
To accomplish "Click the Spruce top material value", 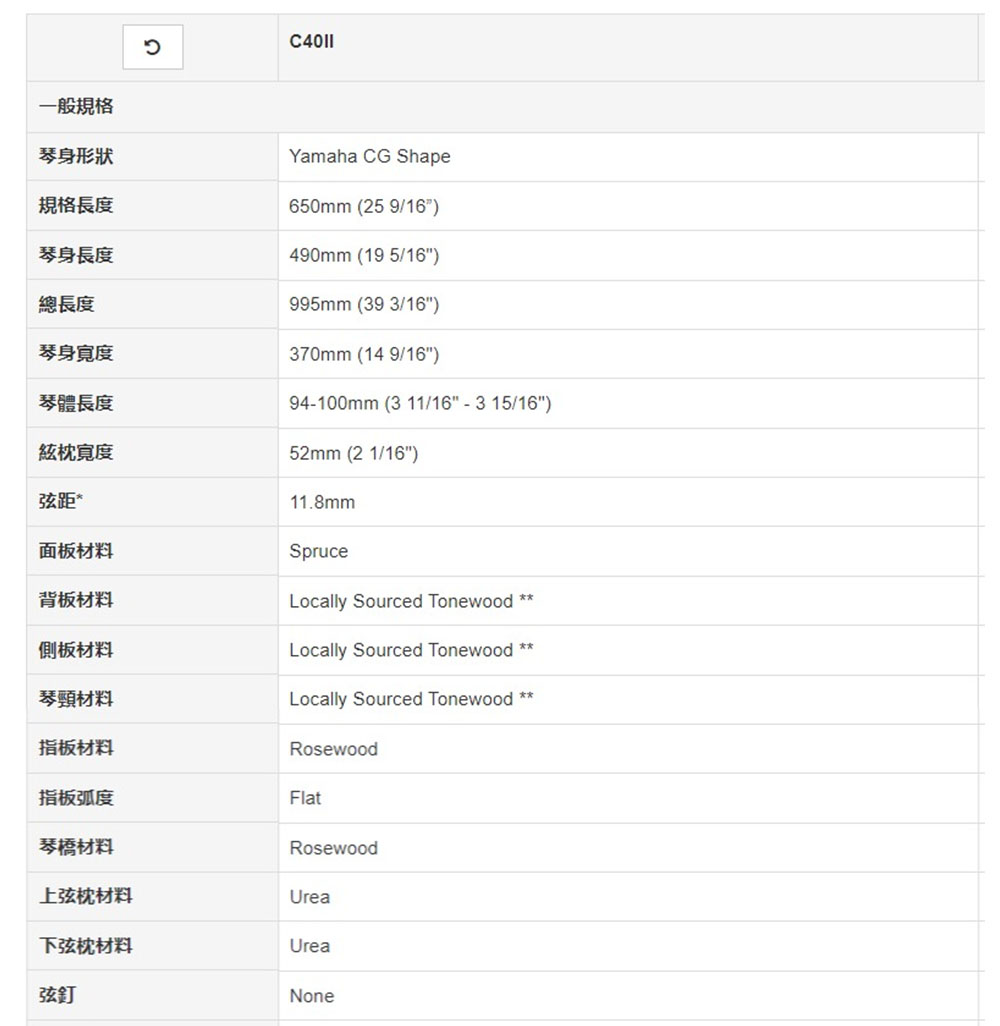I will coord(318,551).
